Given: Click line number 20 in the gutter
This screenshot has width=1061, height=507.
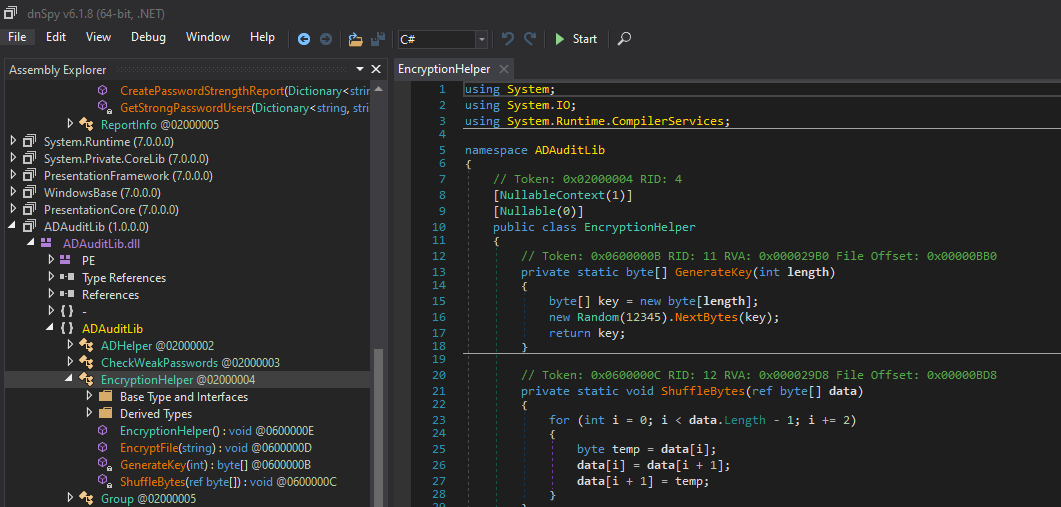Looking at the screenshot, I should click(x=439, y=375).
